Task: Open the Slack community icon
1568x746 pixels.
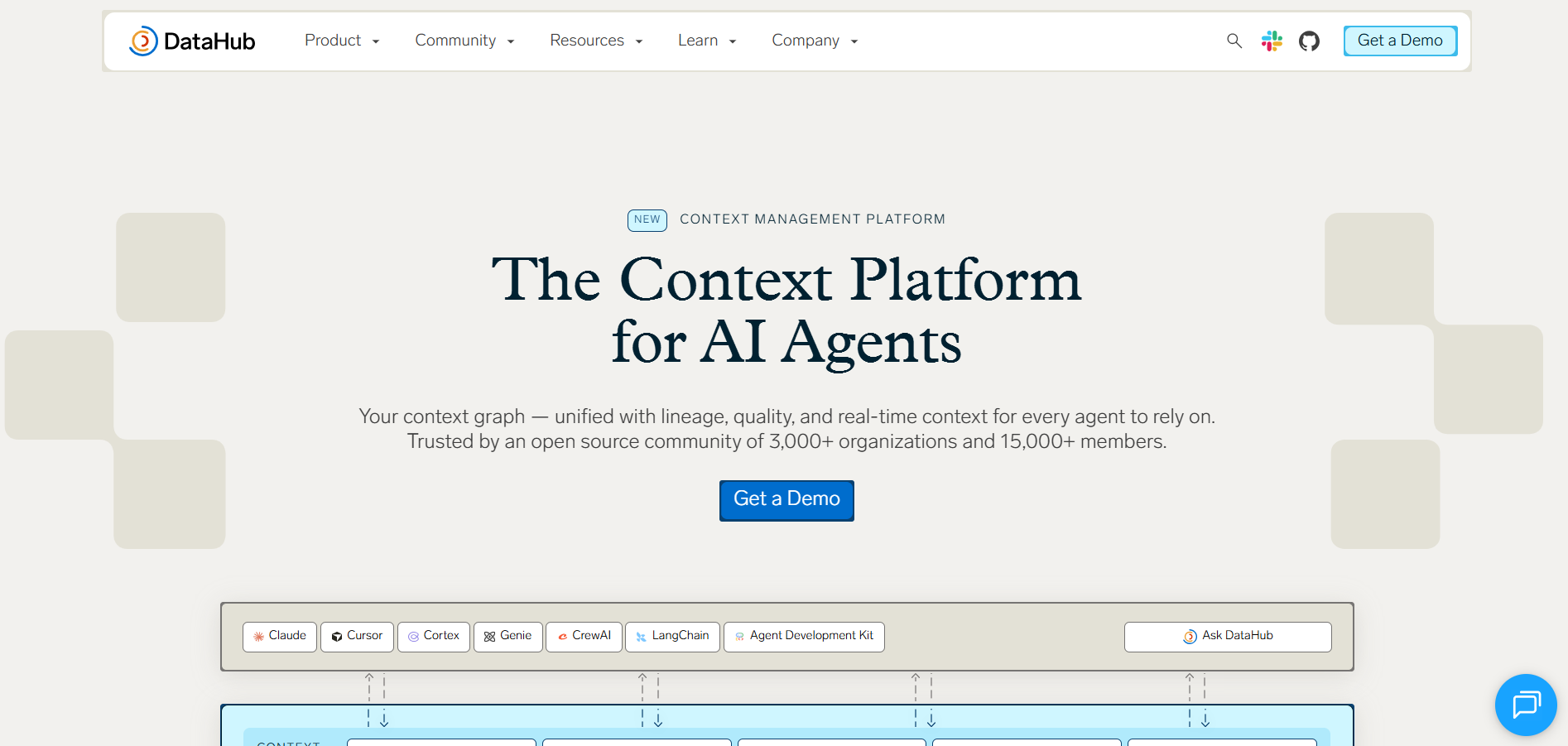Action: point(1272,41)
